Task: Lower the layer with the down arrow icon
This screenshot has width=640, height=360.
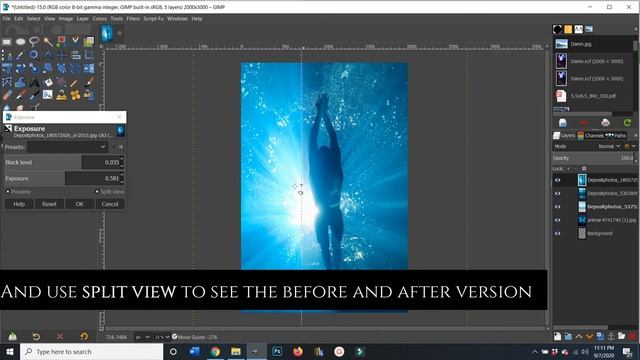Action: (589, 336)
